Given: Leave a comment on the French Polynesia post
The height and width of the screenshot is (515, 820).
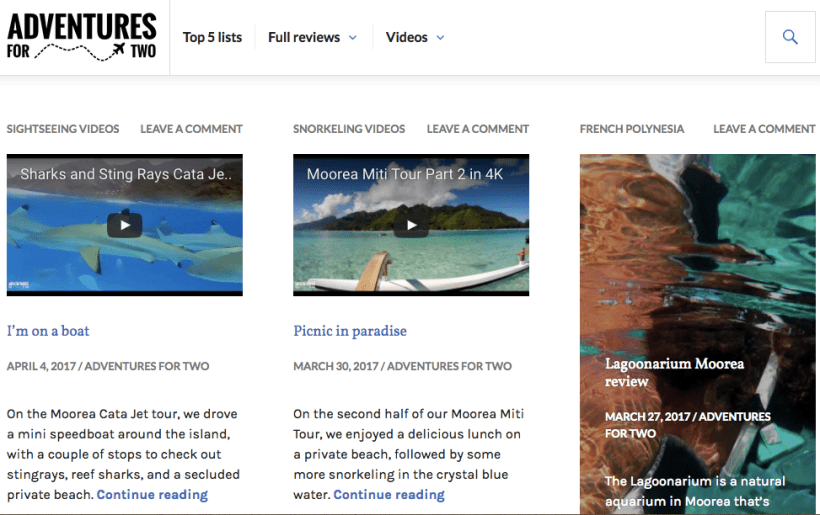Looking at the screenshot, I should (764, 129).
